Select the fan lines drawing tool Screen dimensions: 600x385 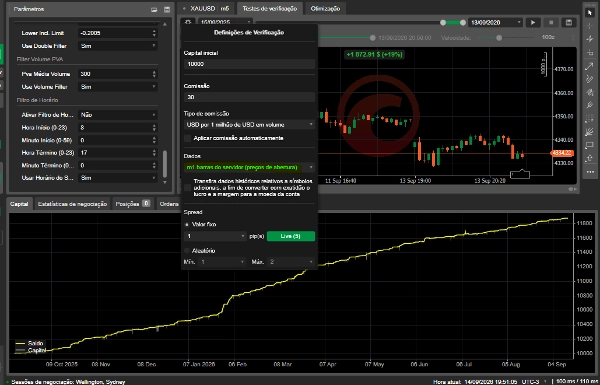pos(590,132)
